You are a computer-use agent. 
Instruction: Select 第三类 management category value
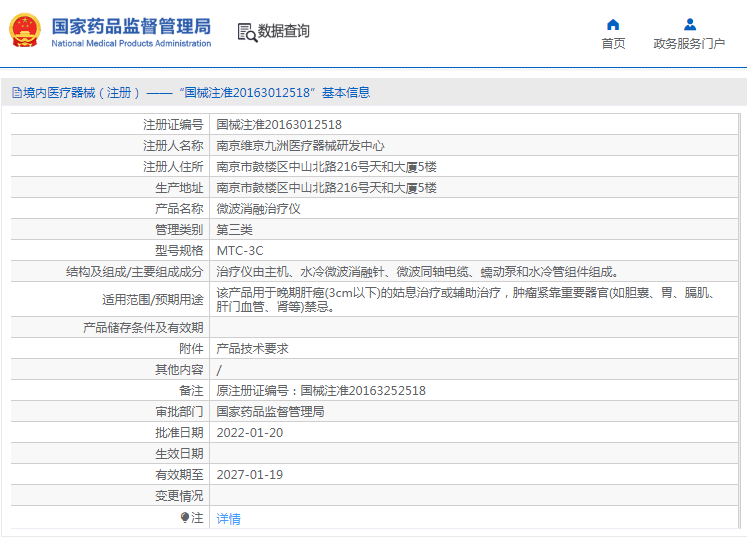click(234, 230)
